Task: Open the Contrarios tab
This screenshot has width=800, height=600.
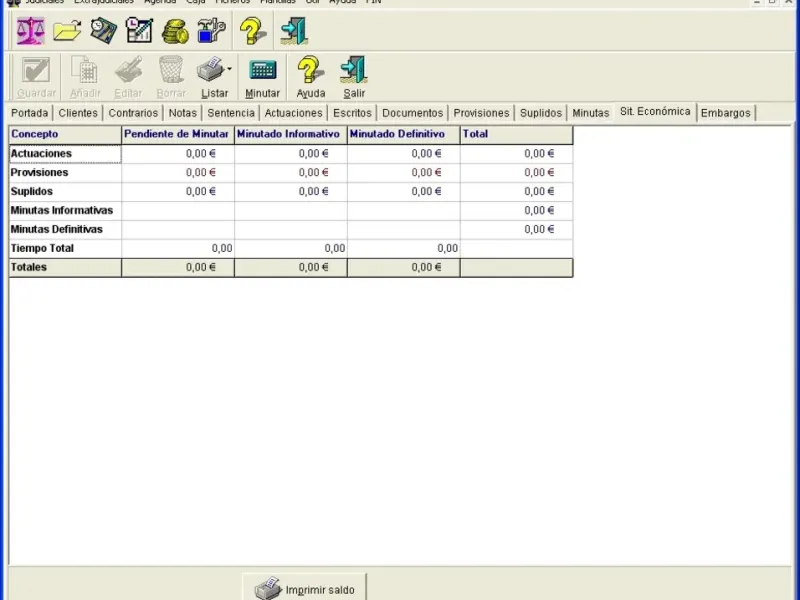Action: (133, 113)
